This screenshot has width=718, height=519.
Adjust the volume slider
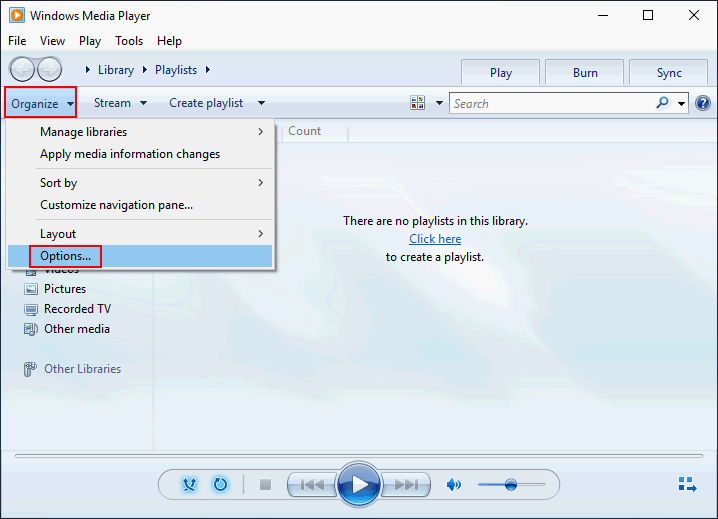511,484
